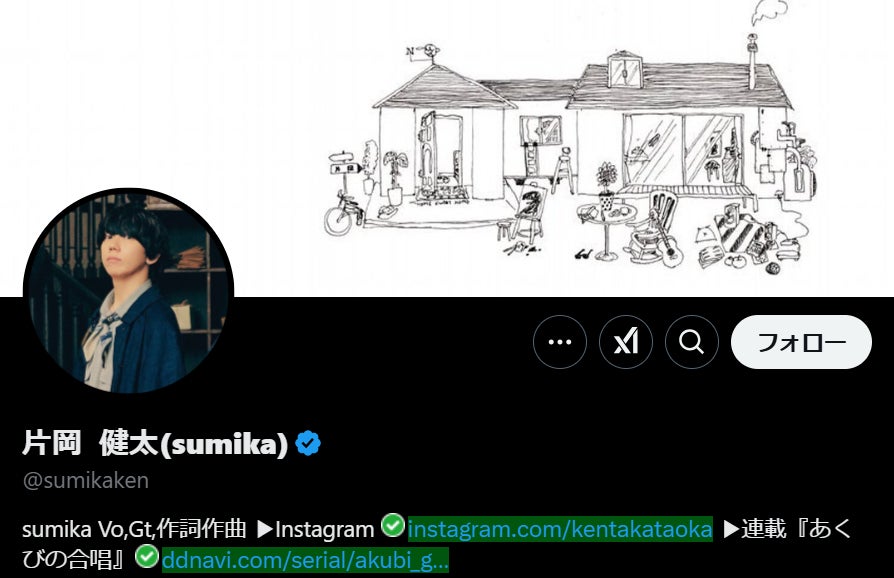This screenshot has height=578, width=894.
Task: Click the ▶Instagram label in the bio
Action: [x=315, y=530]
